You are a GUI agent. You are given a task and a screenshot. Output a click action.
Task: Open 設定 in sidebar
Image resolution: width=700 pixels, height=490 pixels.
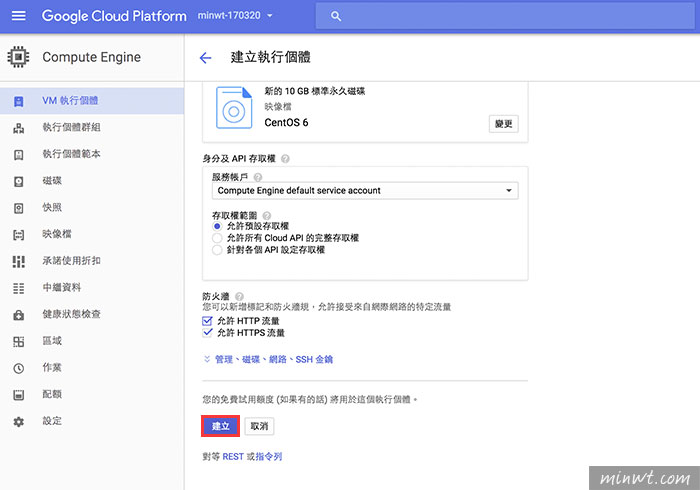click(92, 421)
